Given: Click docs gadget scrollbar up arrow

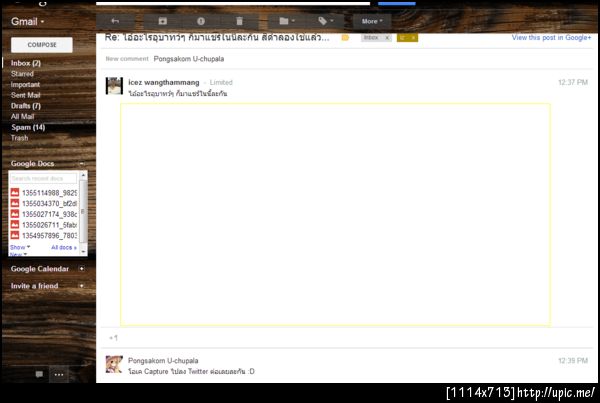Looking at the screenshot, I should click(83, 175).
